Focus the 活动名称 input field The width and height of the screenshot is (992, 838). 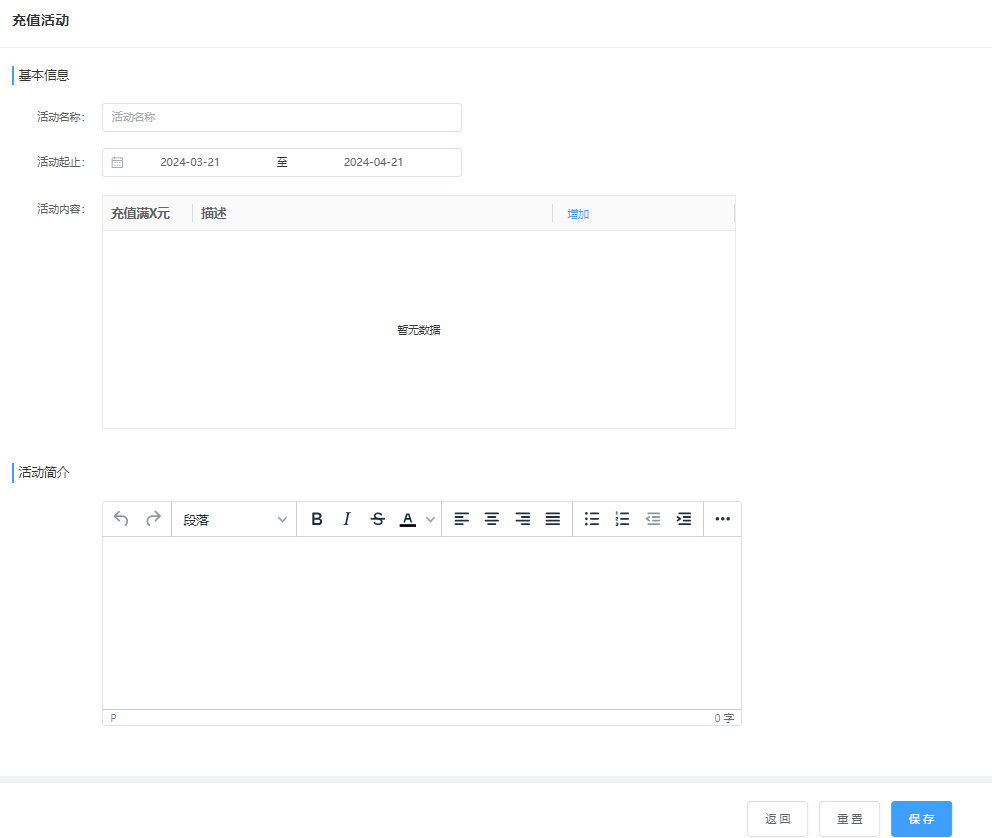coord(281,117)
